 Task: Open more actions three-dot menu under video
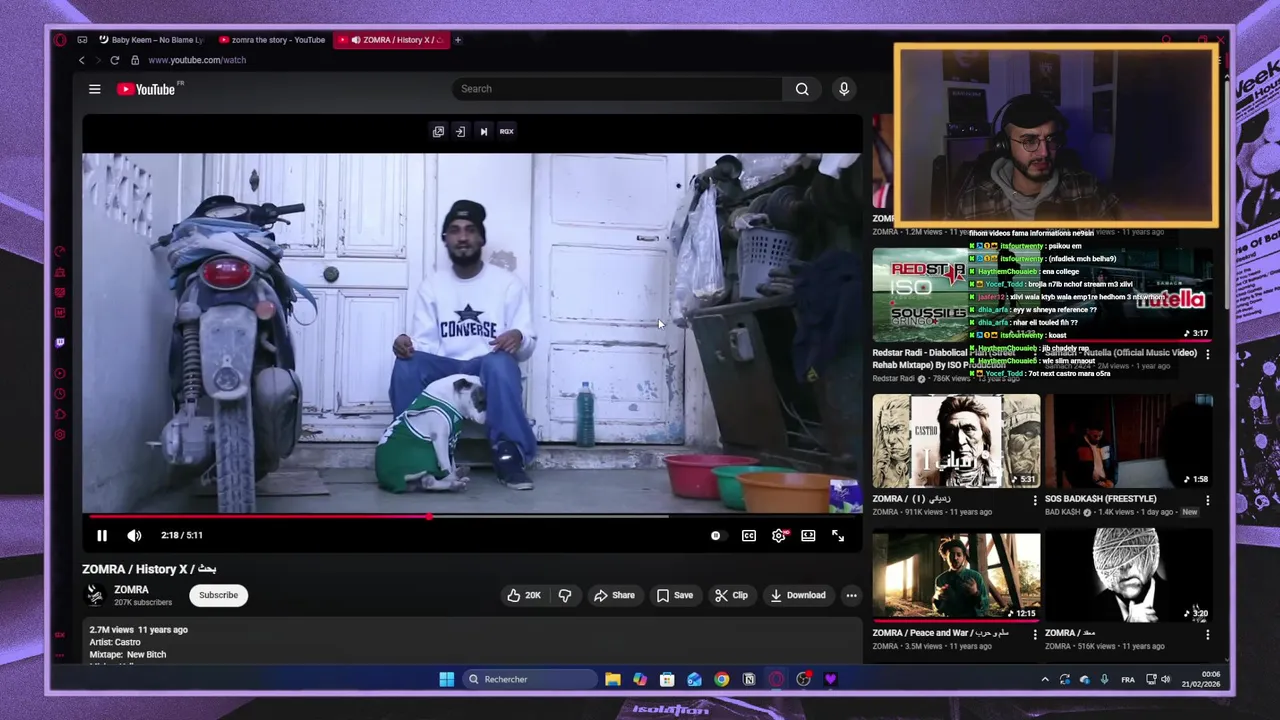tap(851, 595)
